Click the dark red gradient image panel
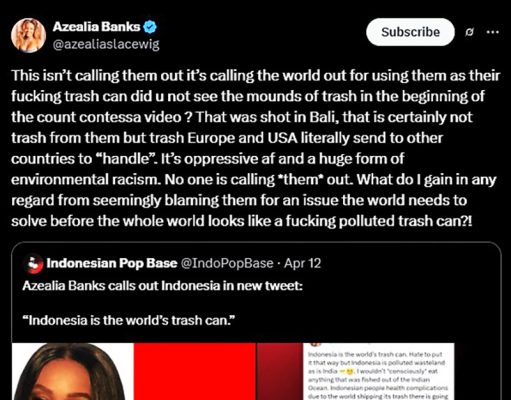 280,371
